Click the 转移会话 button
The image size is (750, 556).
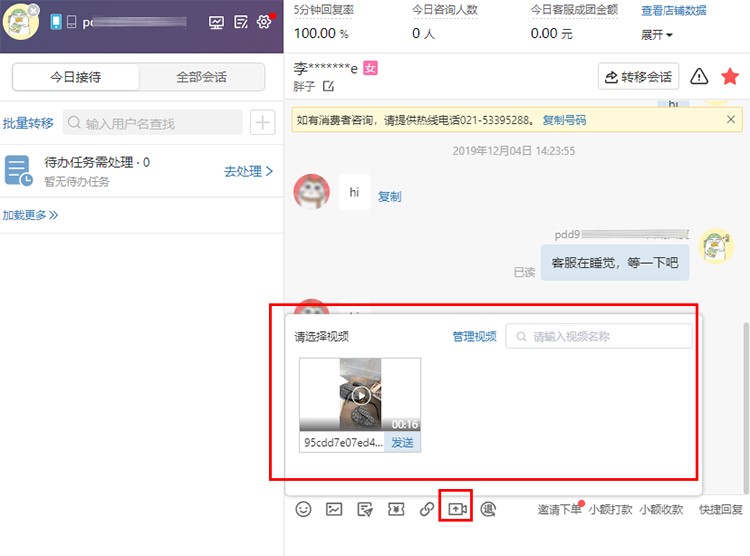(x=638, y=76)
